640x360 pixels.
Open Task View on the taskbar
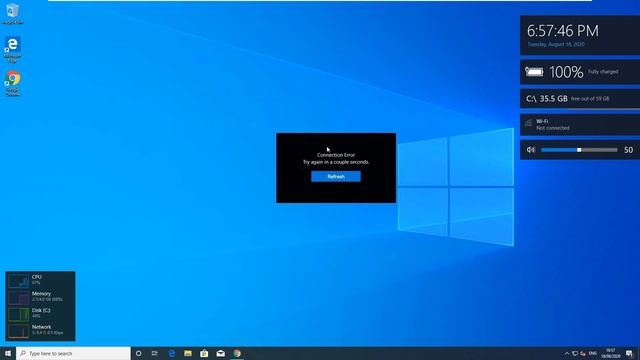pyautogui.click(x=155, y=353)
